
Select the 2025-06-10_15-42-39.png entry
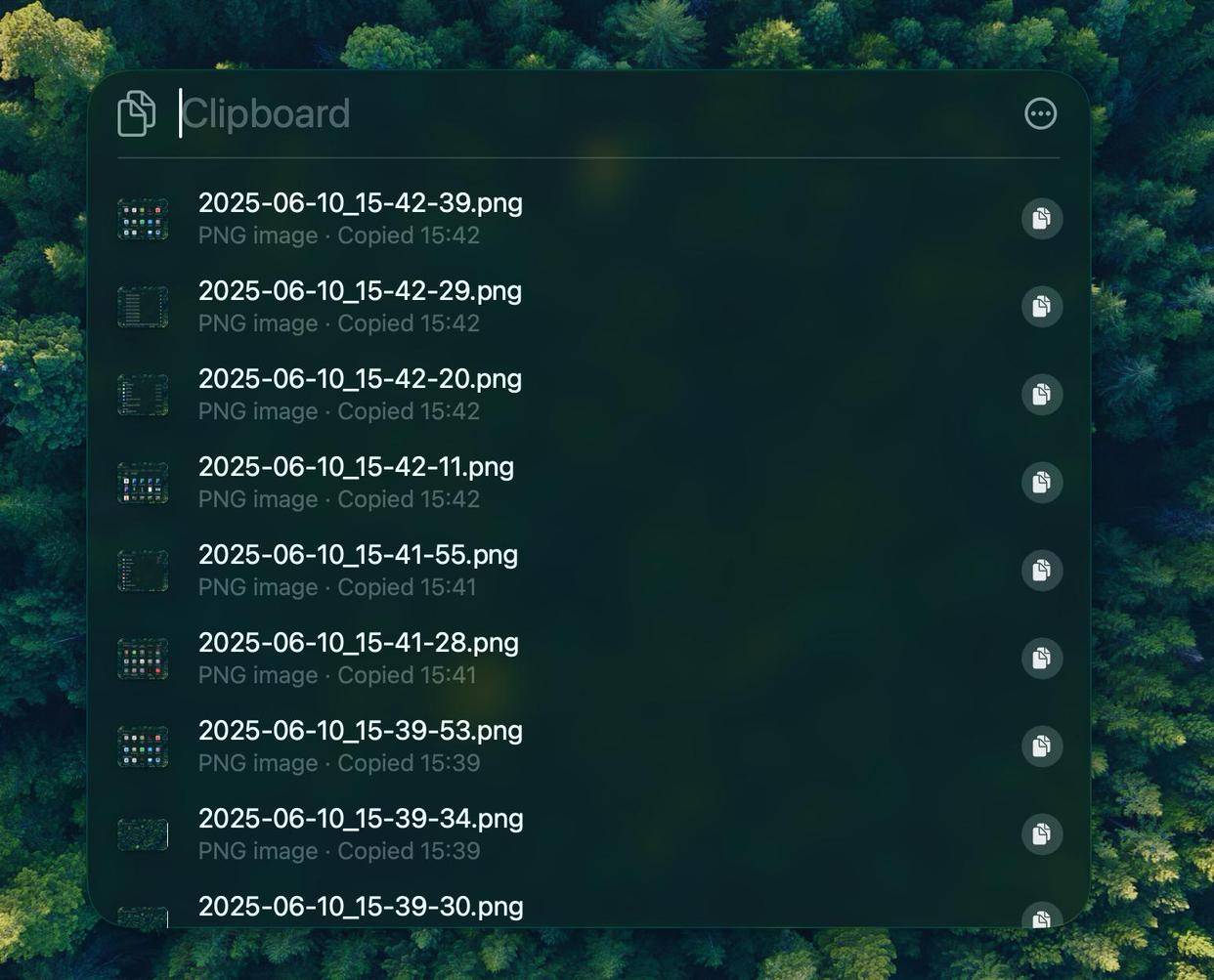coord(588,219)
